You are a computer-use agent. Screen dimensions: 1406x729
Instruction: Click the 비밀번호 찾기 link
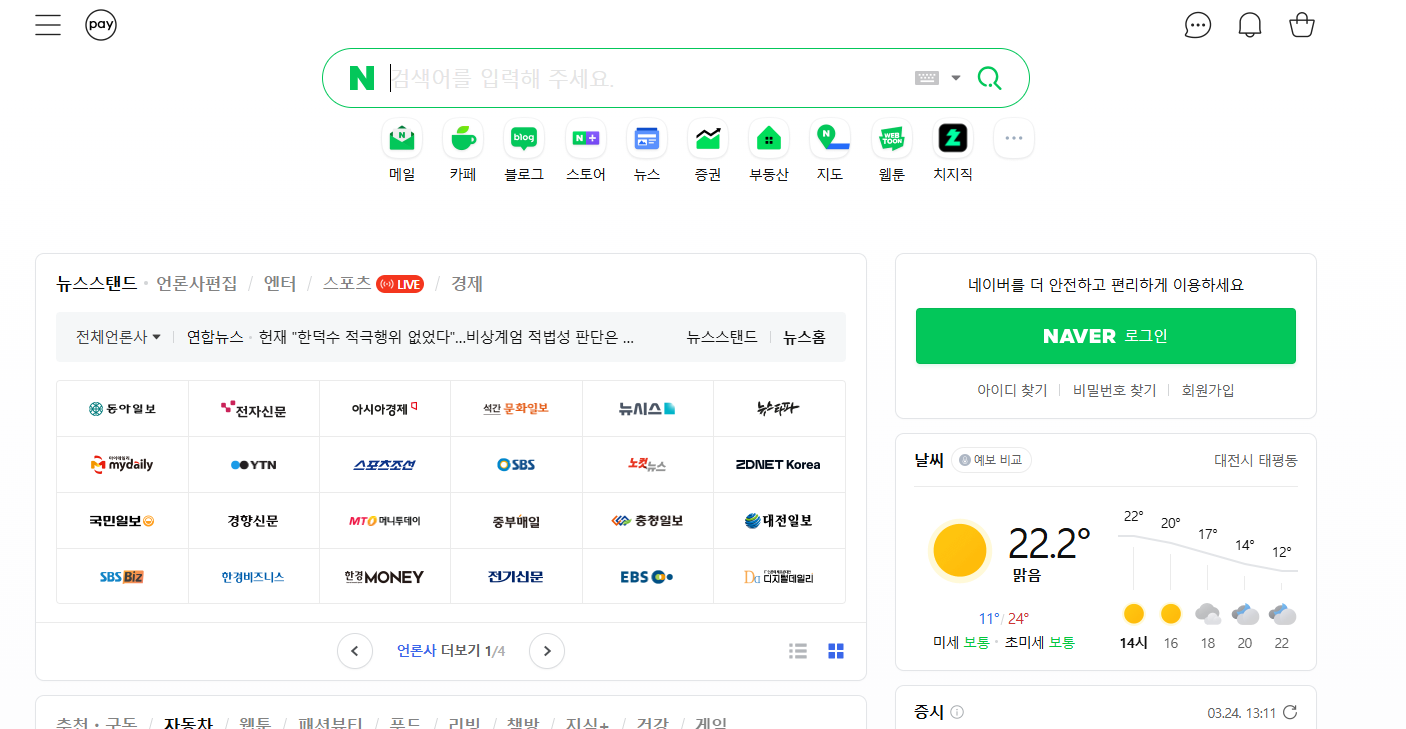pyautogui.click(x=1115, y=391)
